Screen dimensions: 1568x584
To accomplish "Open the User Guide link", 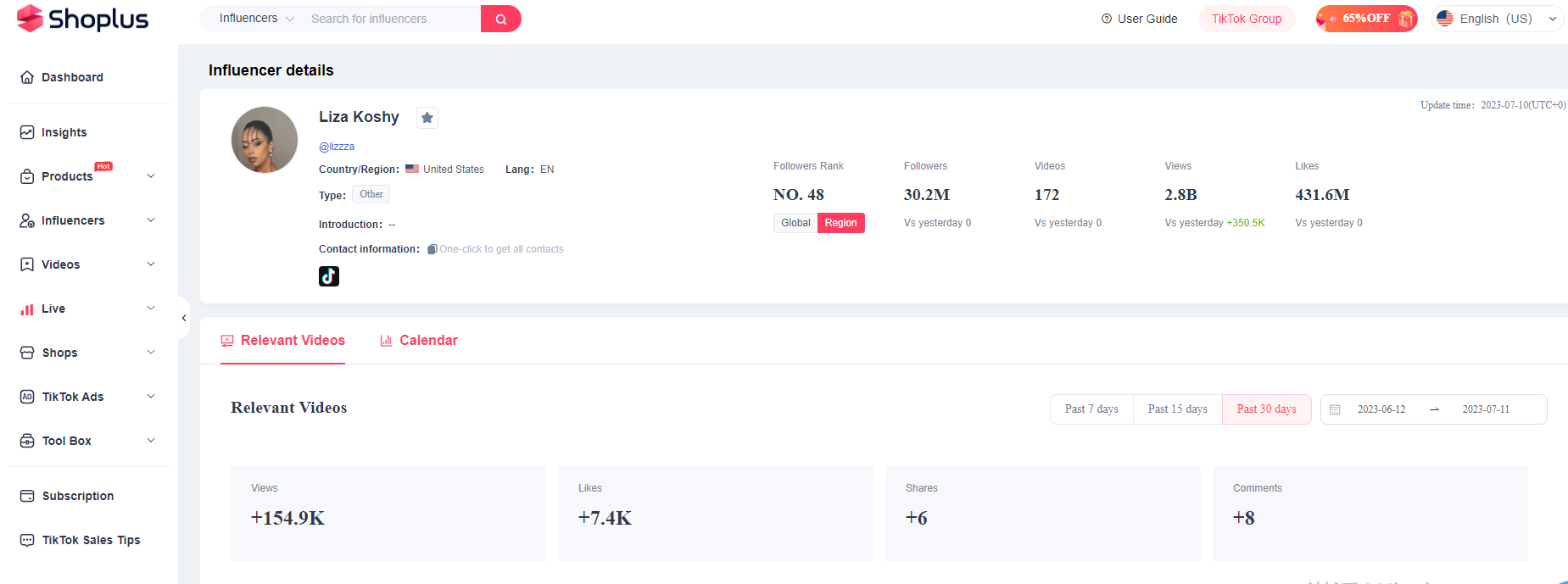I will click(x=1147, y=19).
